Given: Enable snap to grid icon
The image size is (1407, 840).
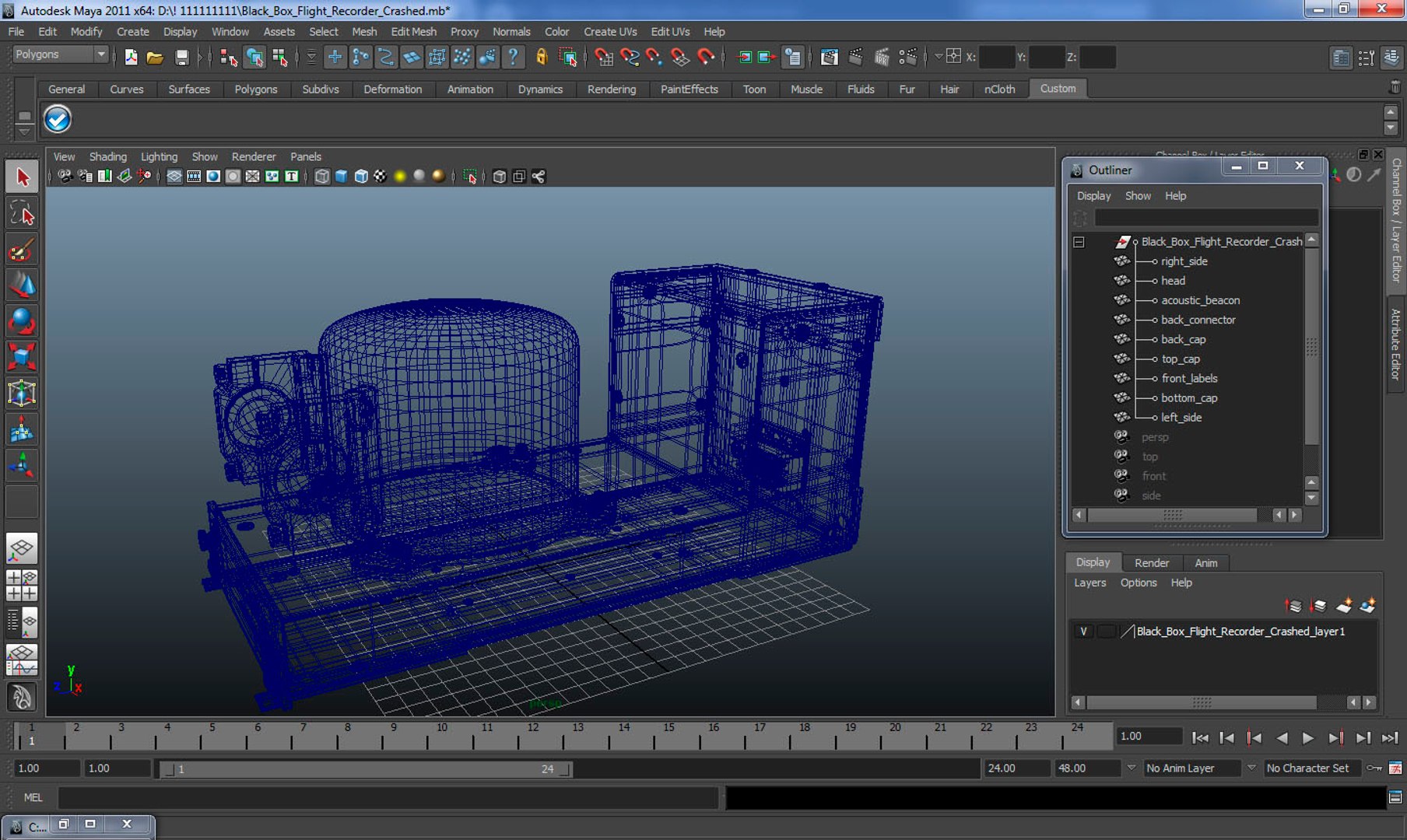Looking at the screenshot, I should (602, 58).
